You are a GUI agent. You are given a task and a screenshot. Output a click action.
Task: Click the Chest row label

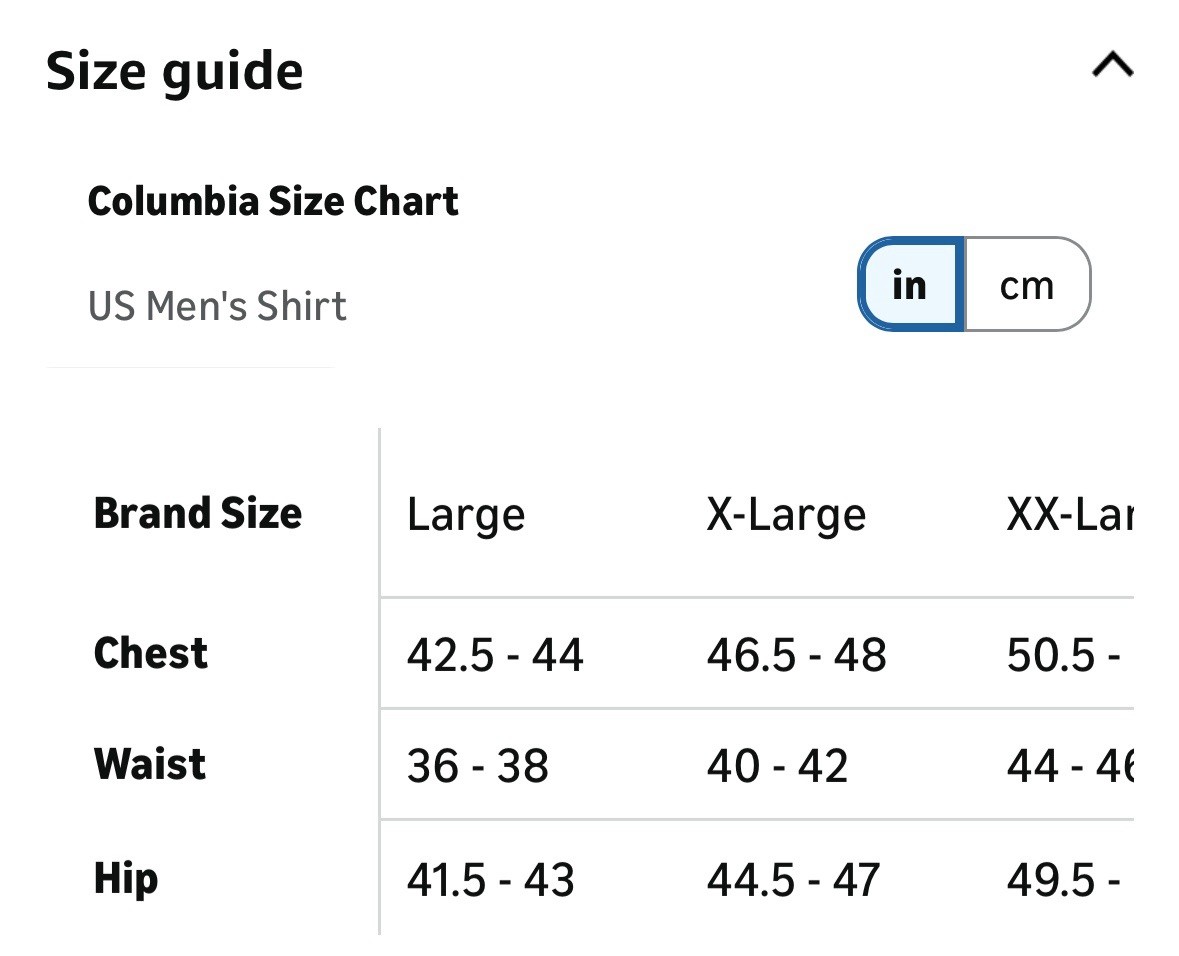[151, 654]
